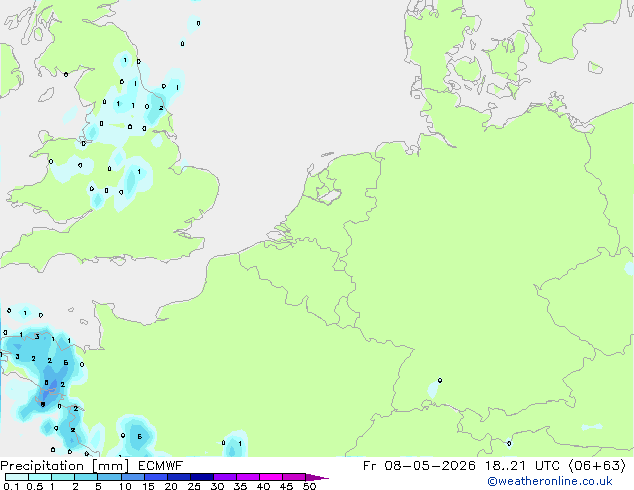
Task: Click the 'Precipitation' title text
Action: tap(42, 466)
